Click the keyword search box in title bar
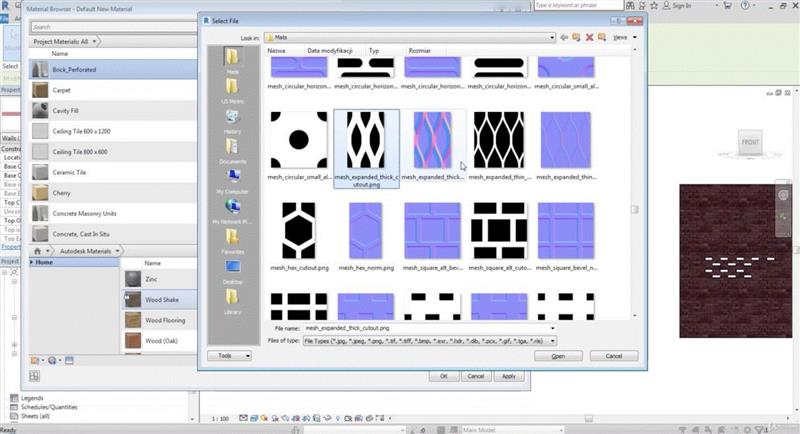The width and height of the screenshot is (800, 434). (x=579, y=5)
